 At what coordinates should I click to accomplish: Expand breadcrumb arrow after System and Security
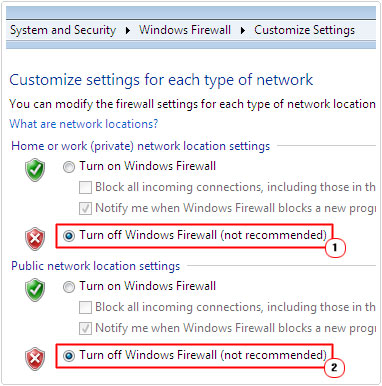[x=128, y=31]
